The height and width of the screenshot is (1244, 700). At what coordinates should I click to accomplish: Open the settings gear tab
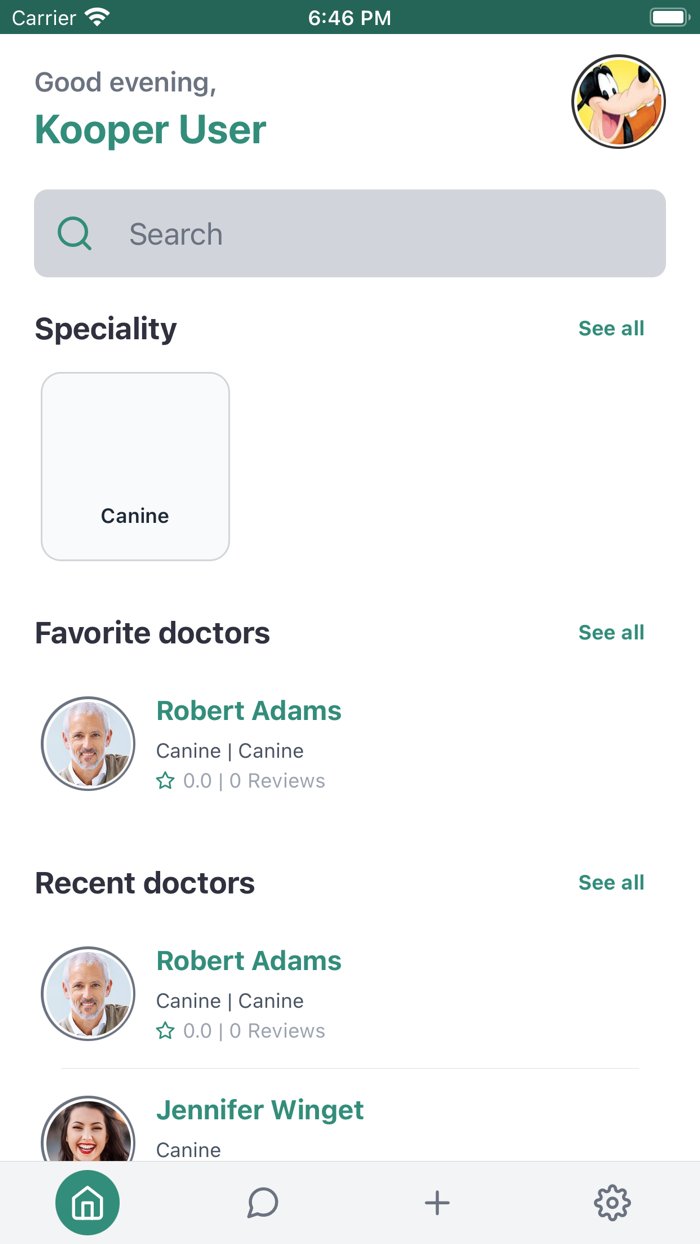[612, 1202]
